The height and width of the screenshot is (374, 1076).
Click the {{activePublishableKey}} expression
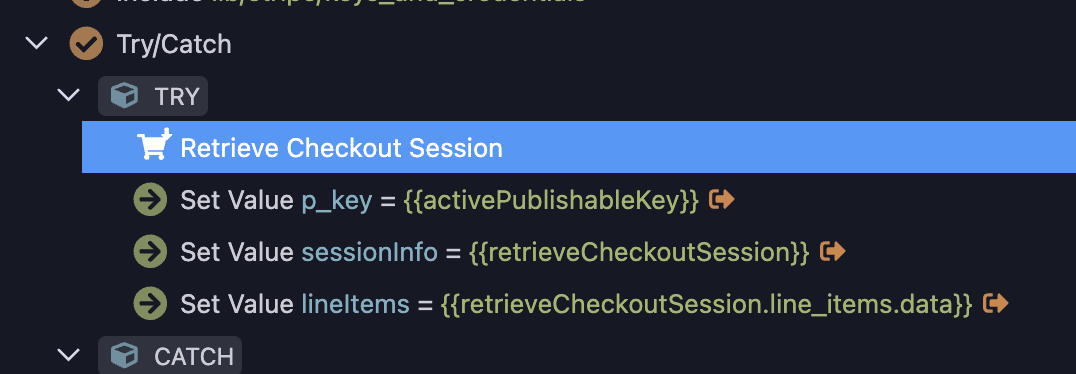click(x=552, y=200)
